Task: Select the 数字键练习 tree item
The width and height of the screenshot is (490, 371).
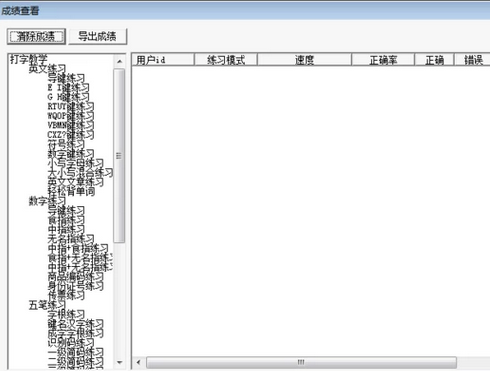Action: tap(71, 154)
